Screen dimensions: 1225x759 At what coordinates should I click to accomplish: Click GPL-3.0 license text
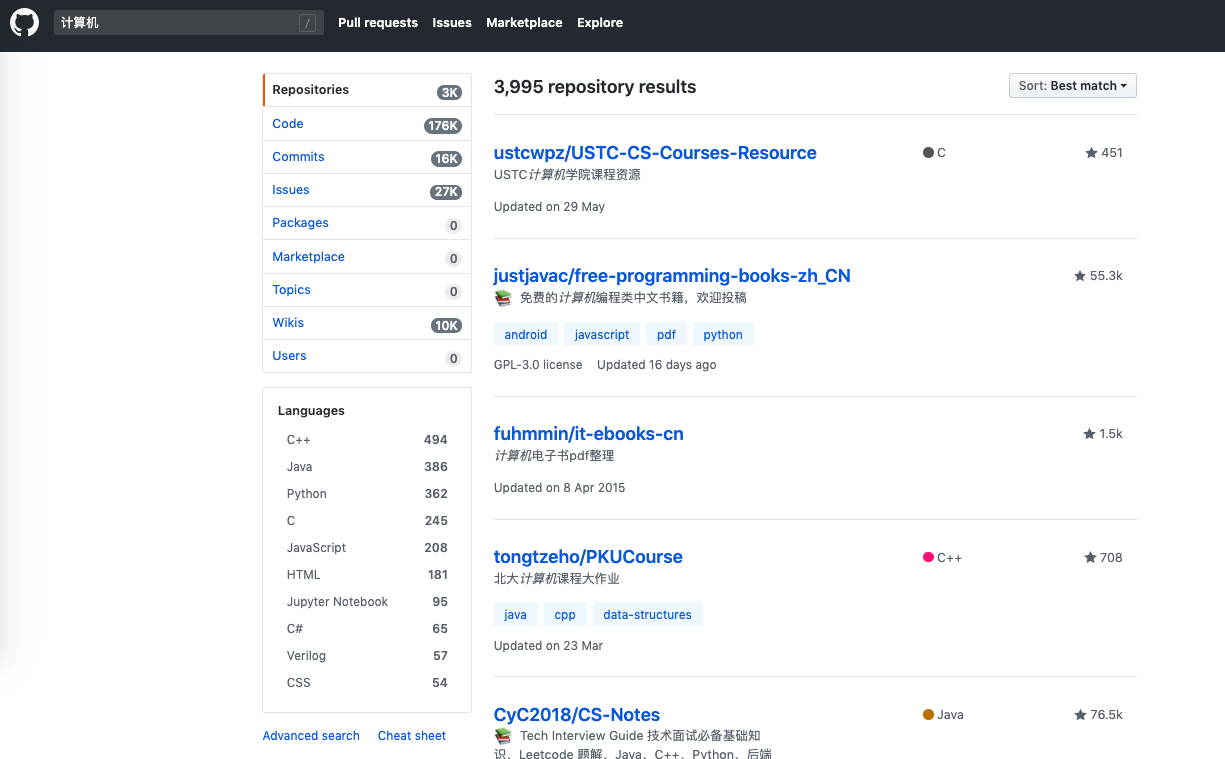[x=538, y=365]
